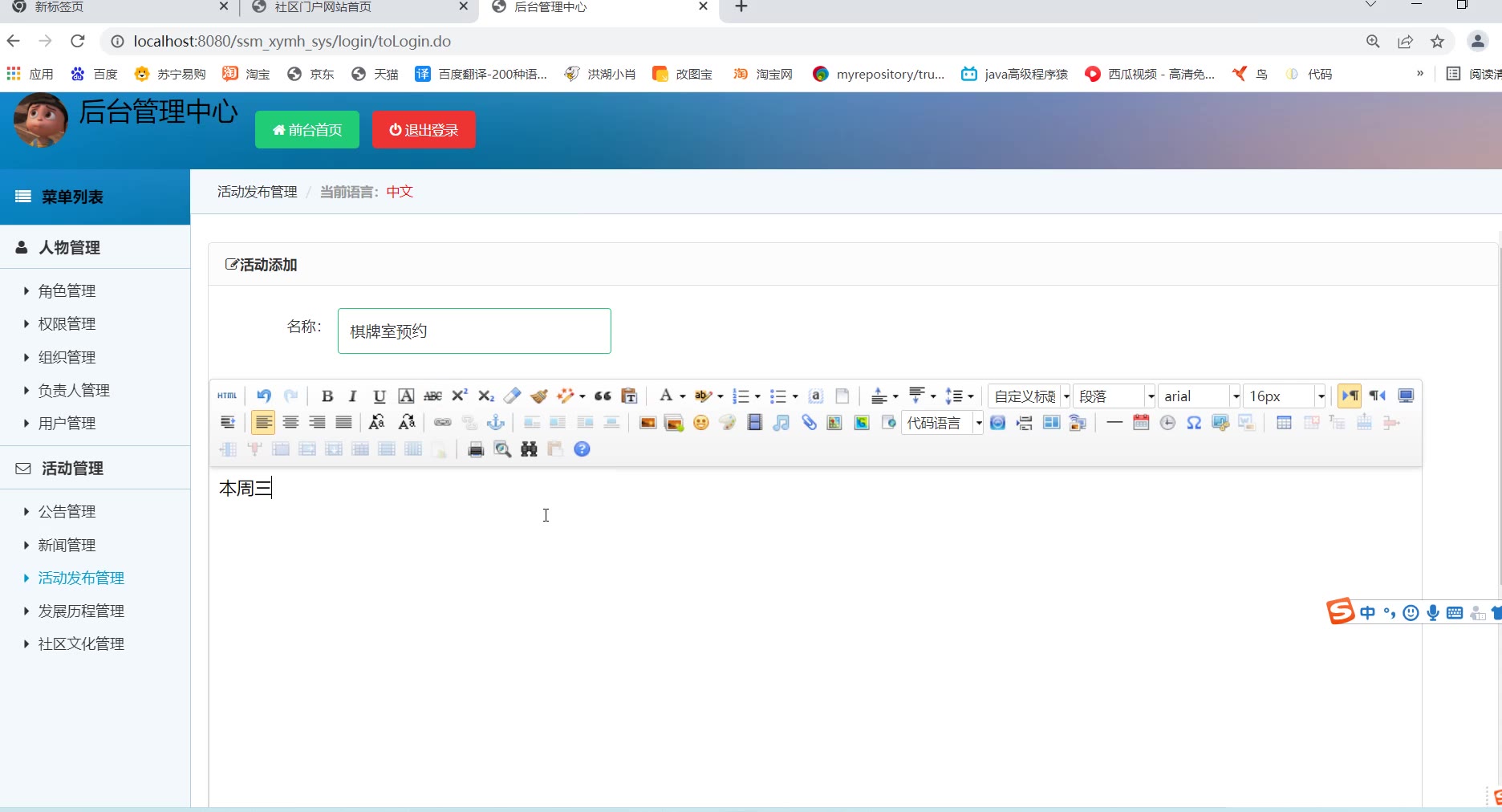This screenshot has height=812, width=1502.
Task: Justify the paragraph text
Action: pyautogui.click(x=343, y=422)
